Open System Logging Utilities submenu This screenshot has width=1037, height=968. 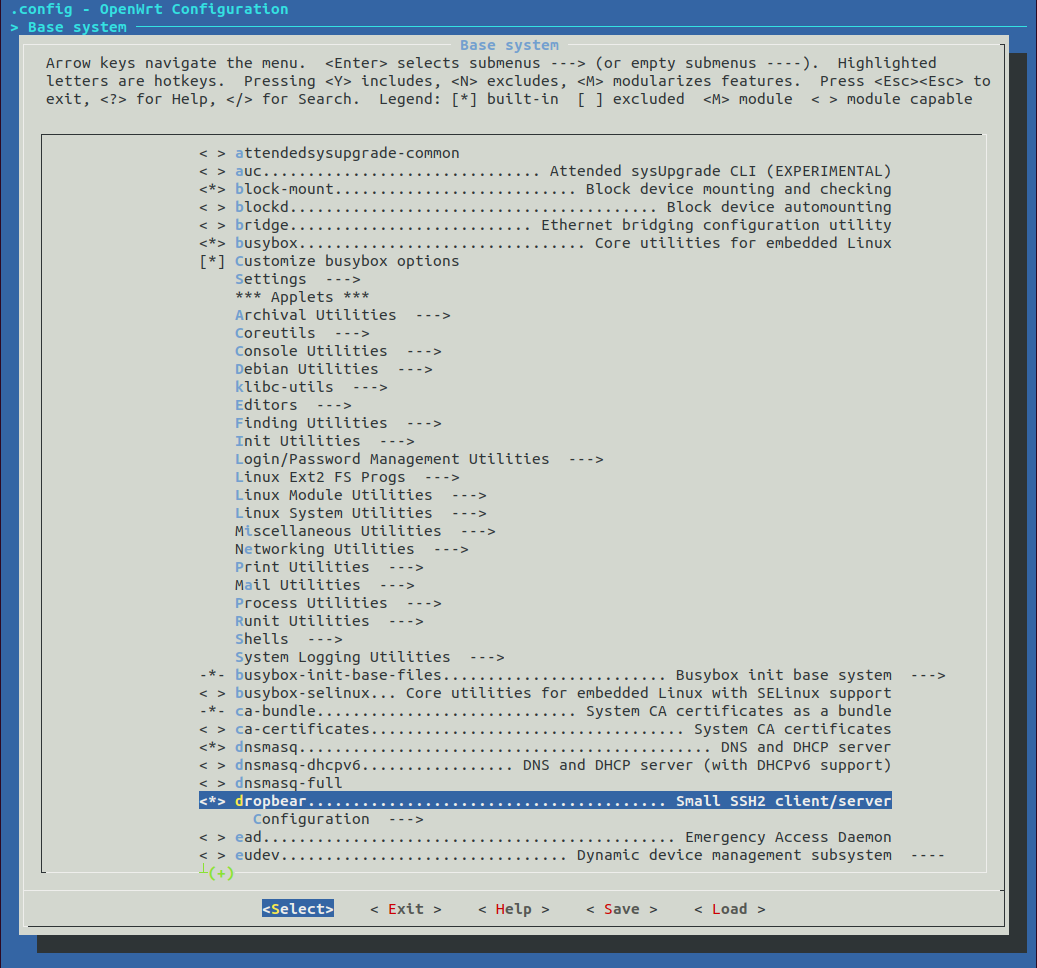click(x=370, y=657)
